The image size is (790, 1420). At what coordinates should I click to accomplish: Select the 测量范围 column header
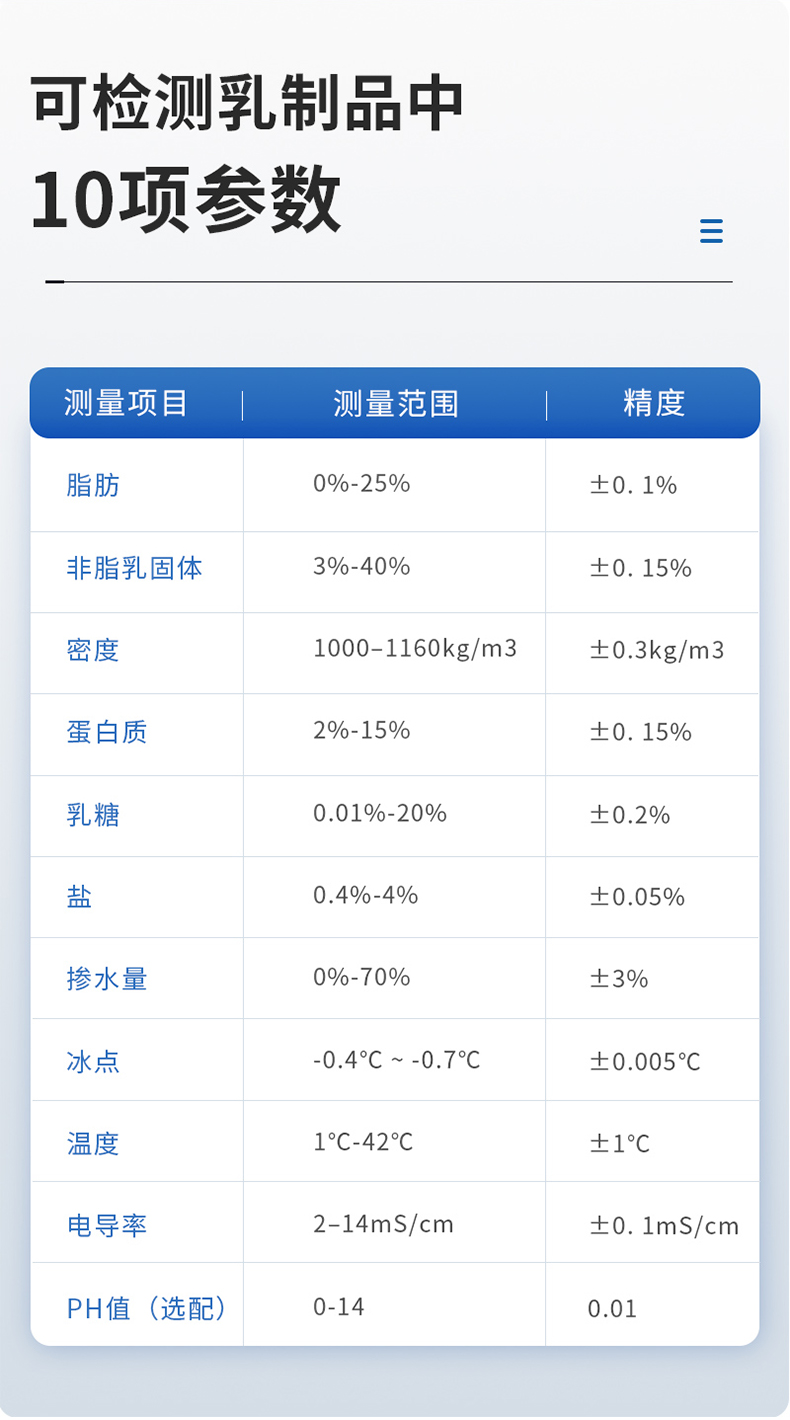(x=395, y=403)
